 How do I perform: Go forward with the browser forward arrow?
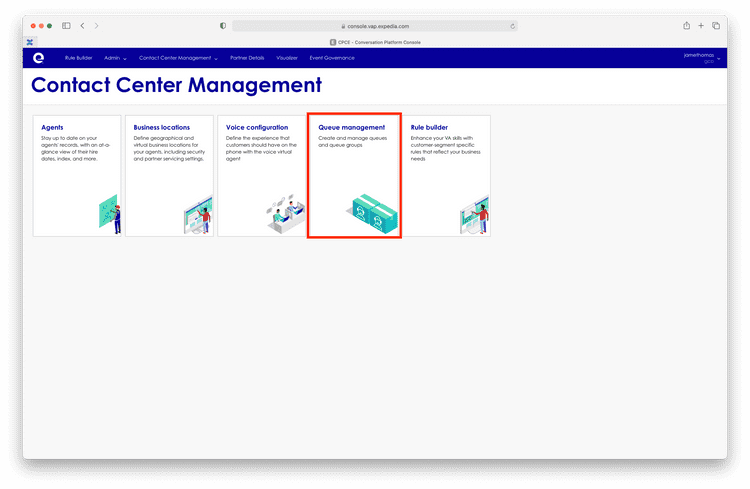click(x=96, y=26)
